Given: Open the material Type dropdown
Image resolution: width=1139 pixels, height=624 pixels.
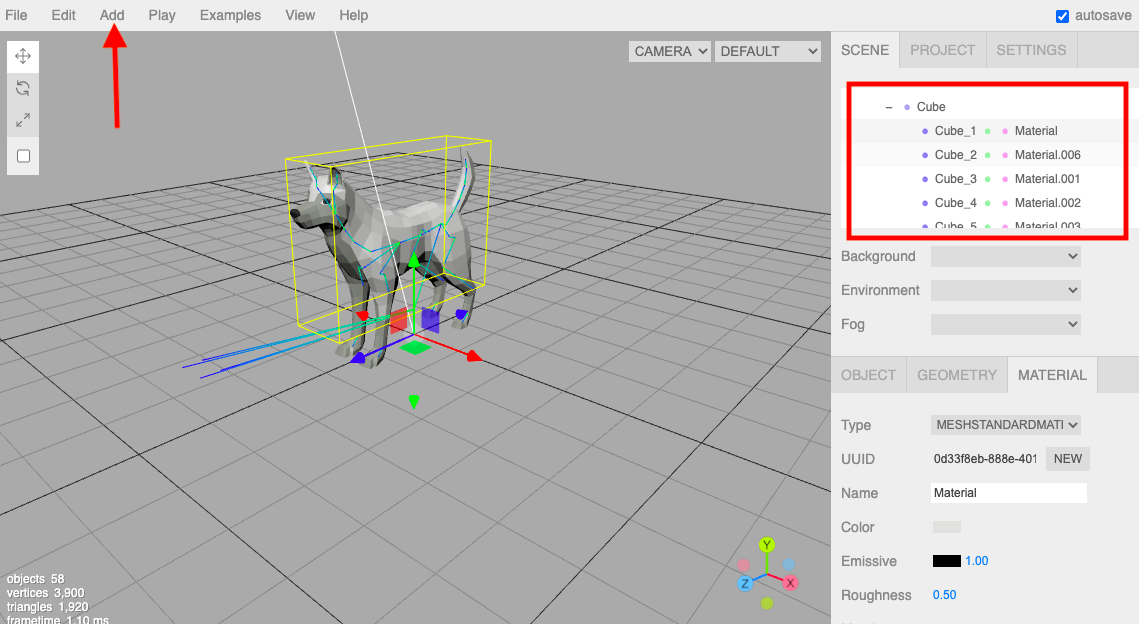Looking at the screenshot, I should [1006, 425].
